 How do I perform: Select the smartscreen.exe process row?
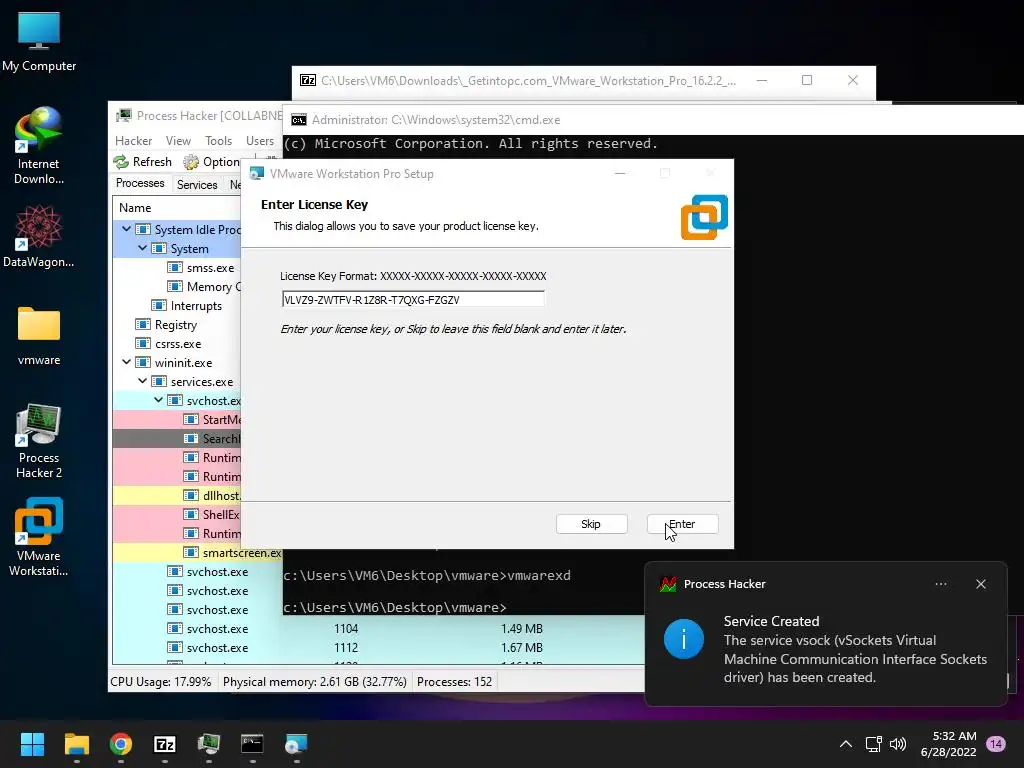tap(197, 552)
